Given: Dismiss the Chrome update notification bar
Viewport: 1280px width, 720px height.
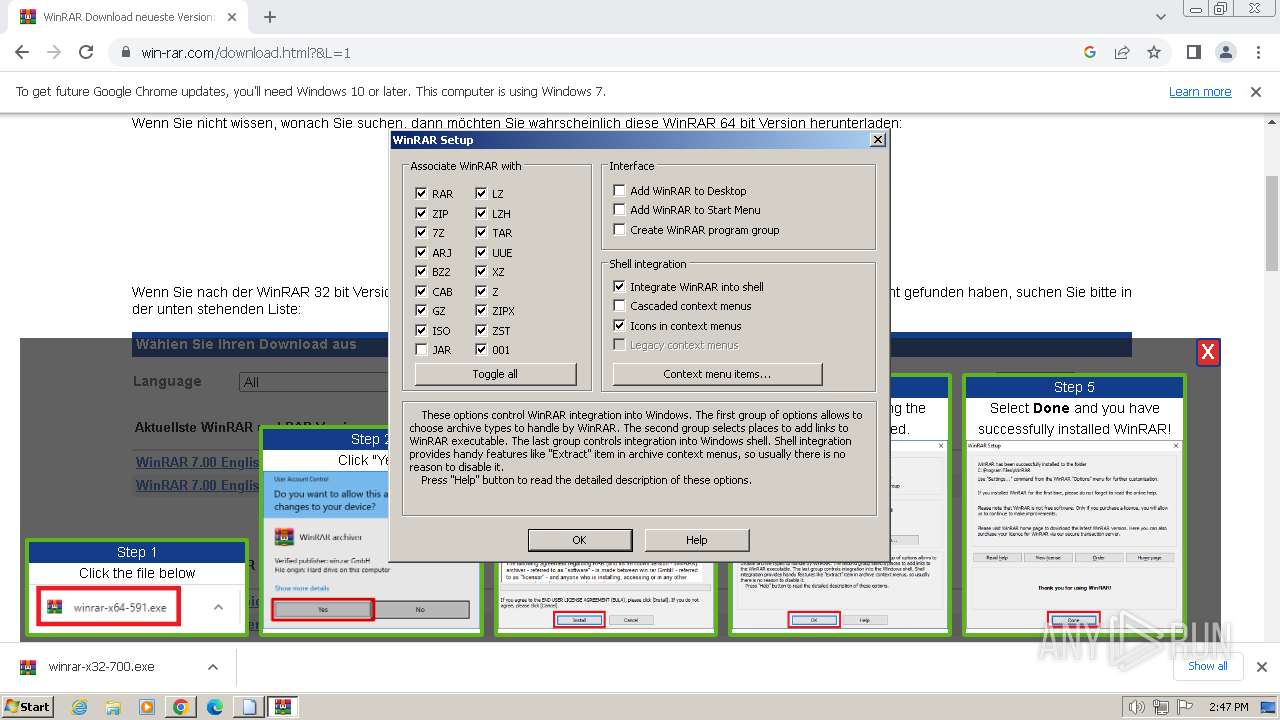Looking at the screenshot, I should tap(1256, 92).
